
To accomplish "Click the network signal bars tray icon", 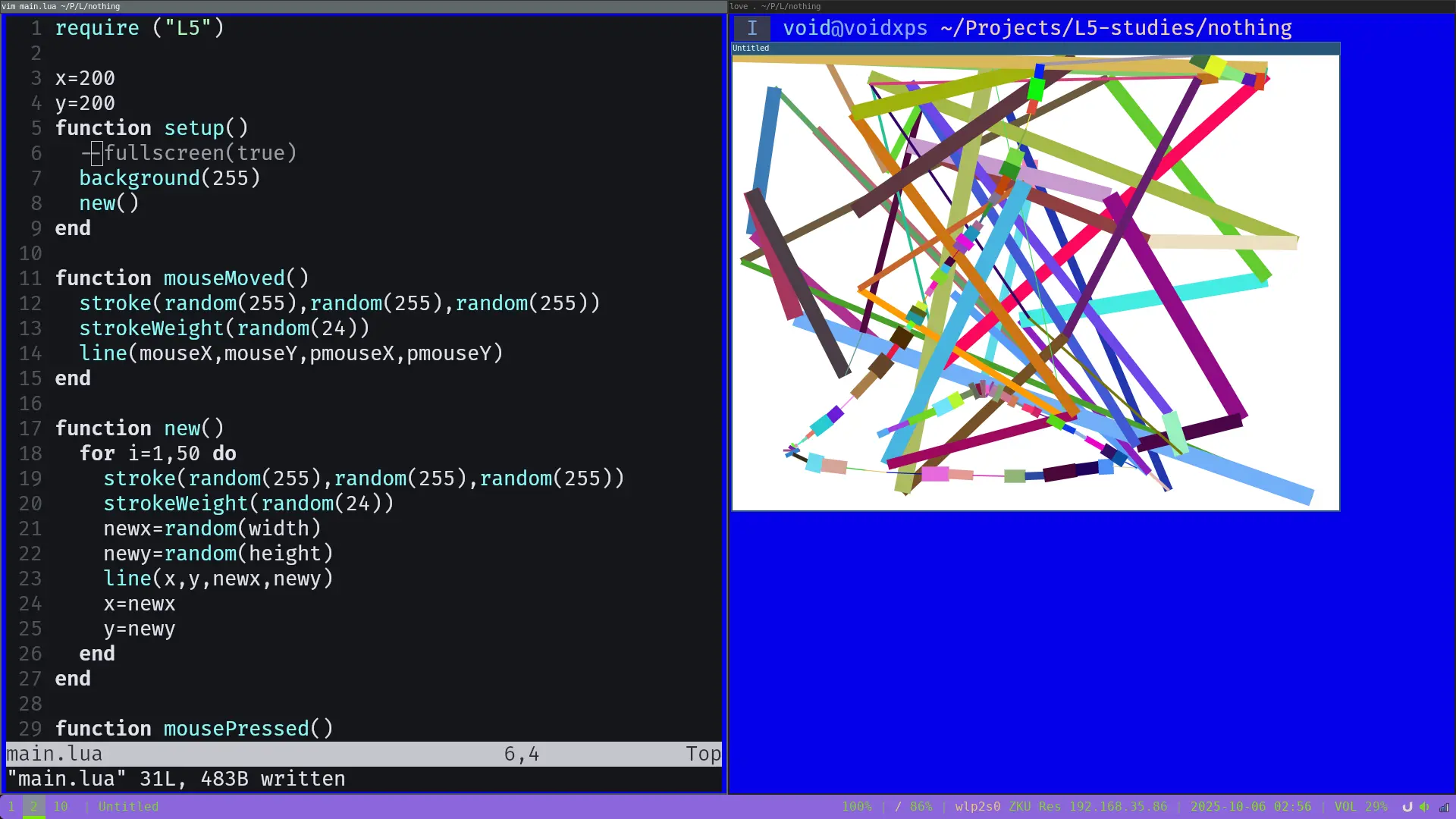I will coord(1444,807).
